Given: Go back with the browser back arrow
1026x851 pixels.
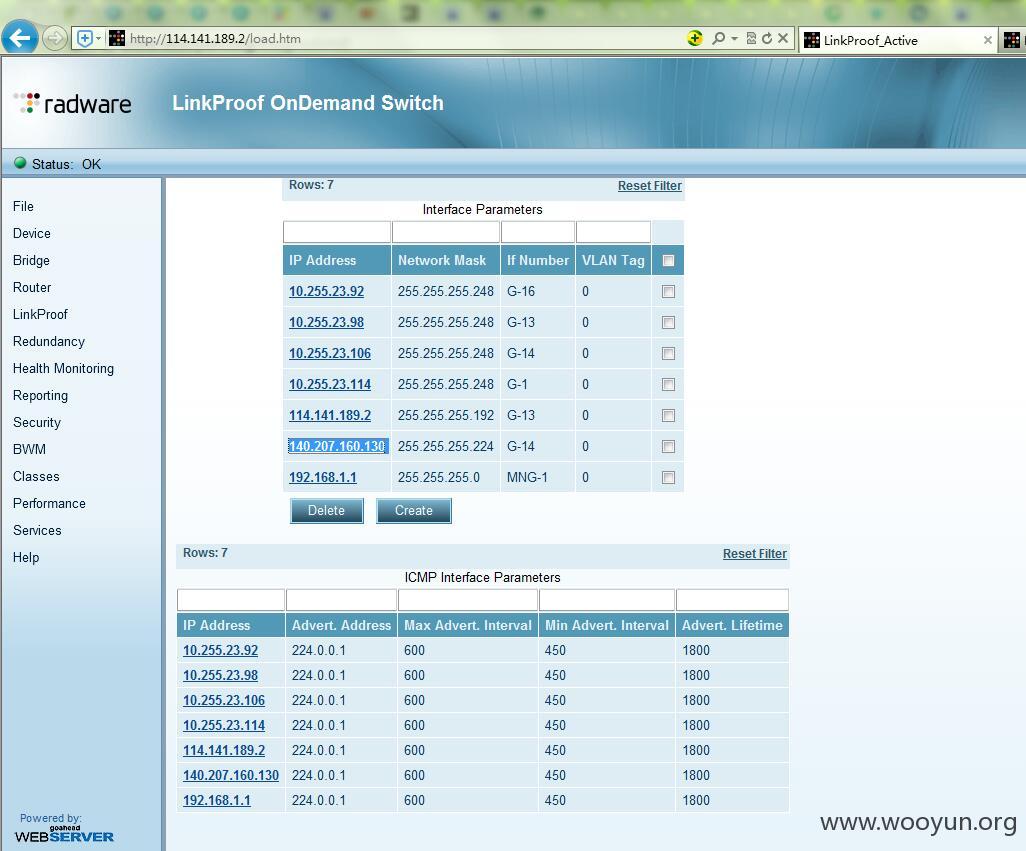Looking at the screenshot, I should coord(20,37).
